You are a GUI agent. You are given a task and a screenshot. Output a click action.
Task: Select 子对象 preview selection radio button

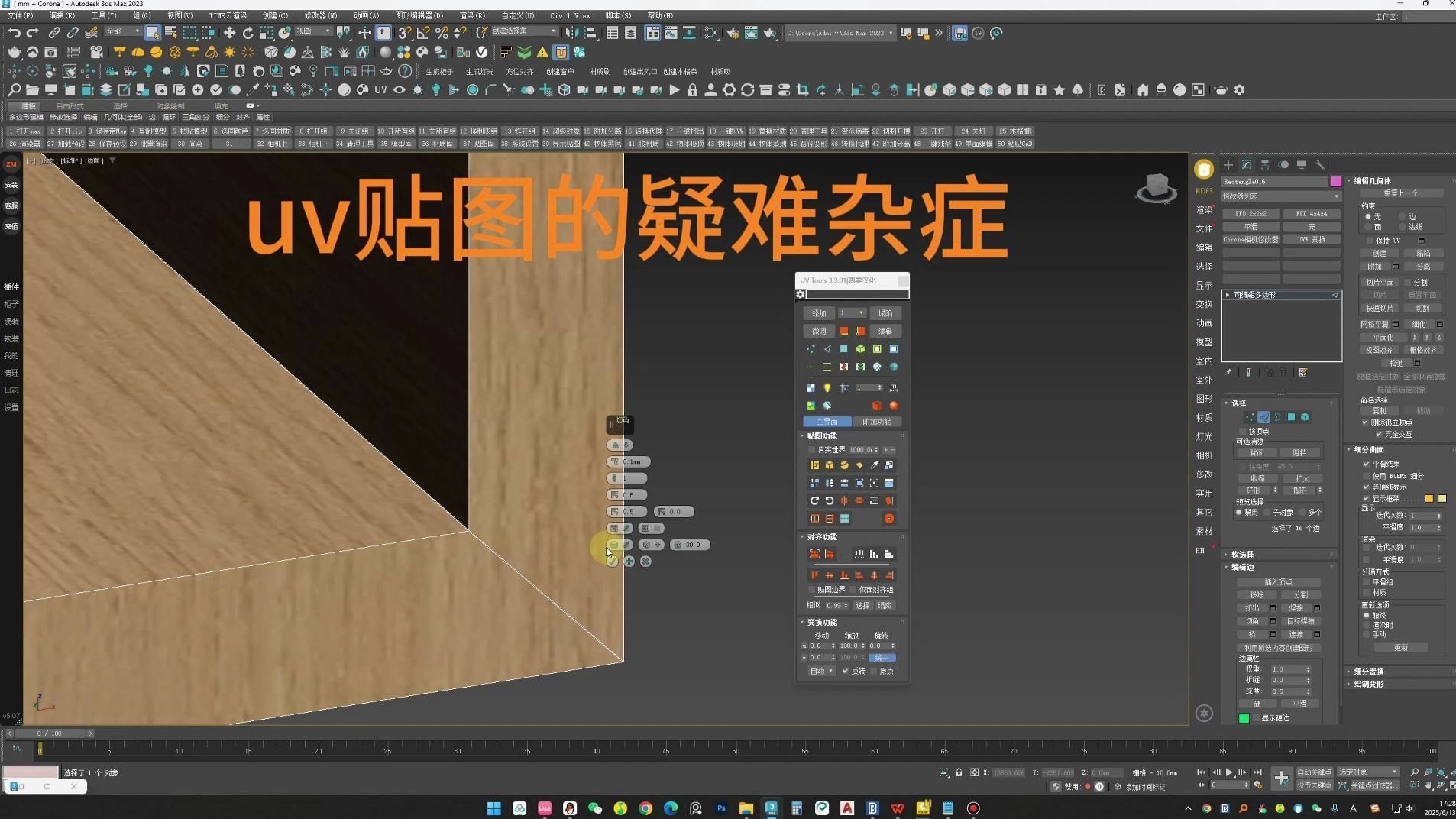click(1267, 513)
